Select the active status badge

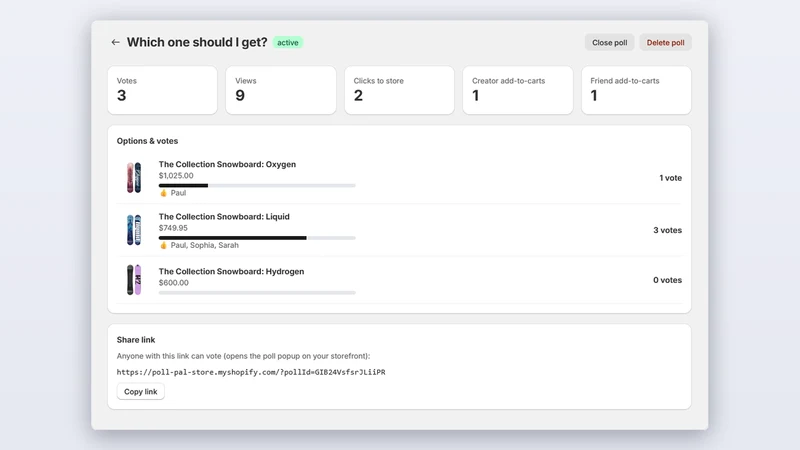(x=288, y=42)
